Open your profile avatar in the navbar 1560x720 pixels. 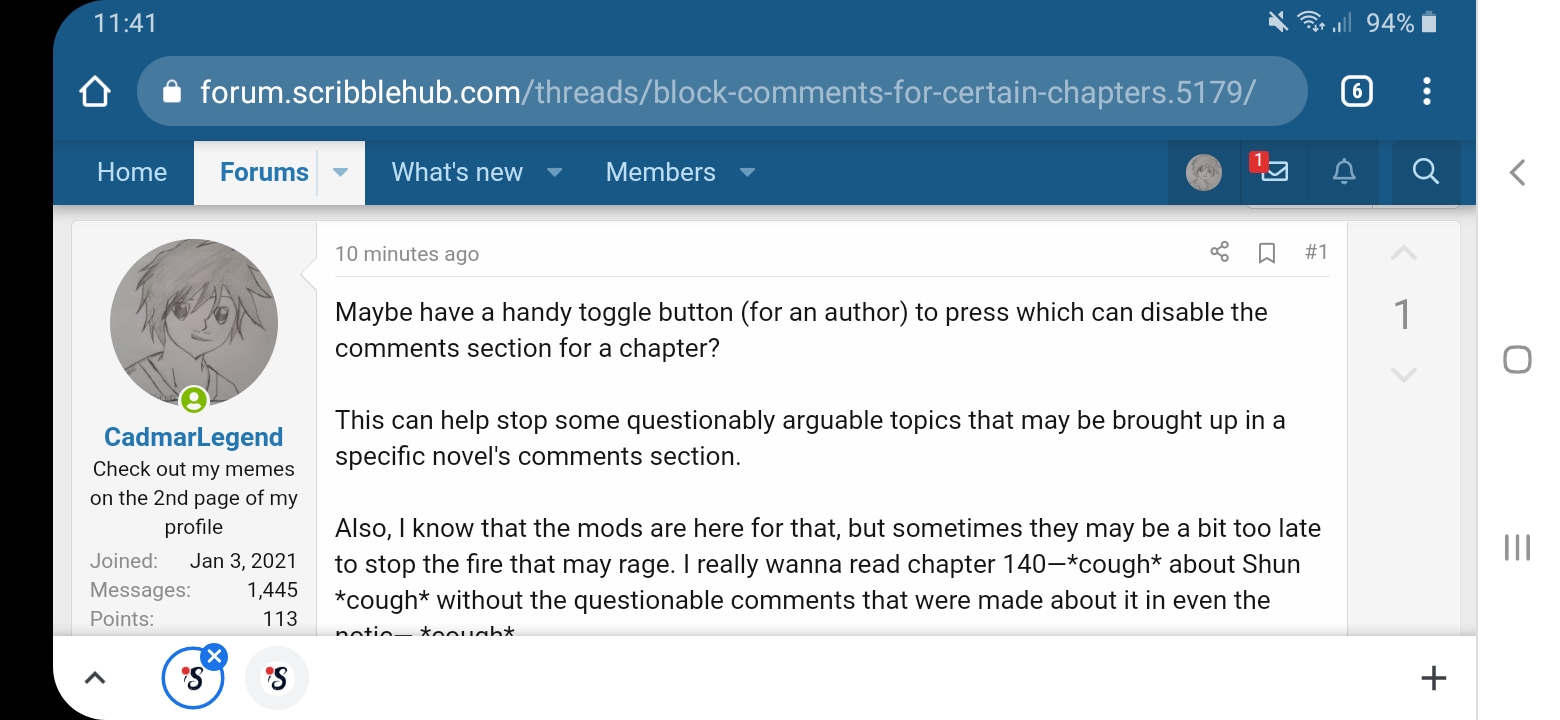click(1203, 172)
